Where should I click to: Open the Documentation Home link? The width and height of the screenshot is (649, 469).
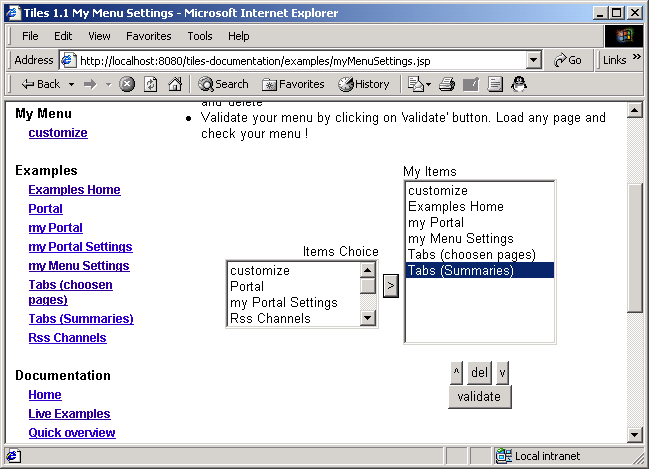pos(45,395)
